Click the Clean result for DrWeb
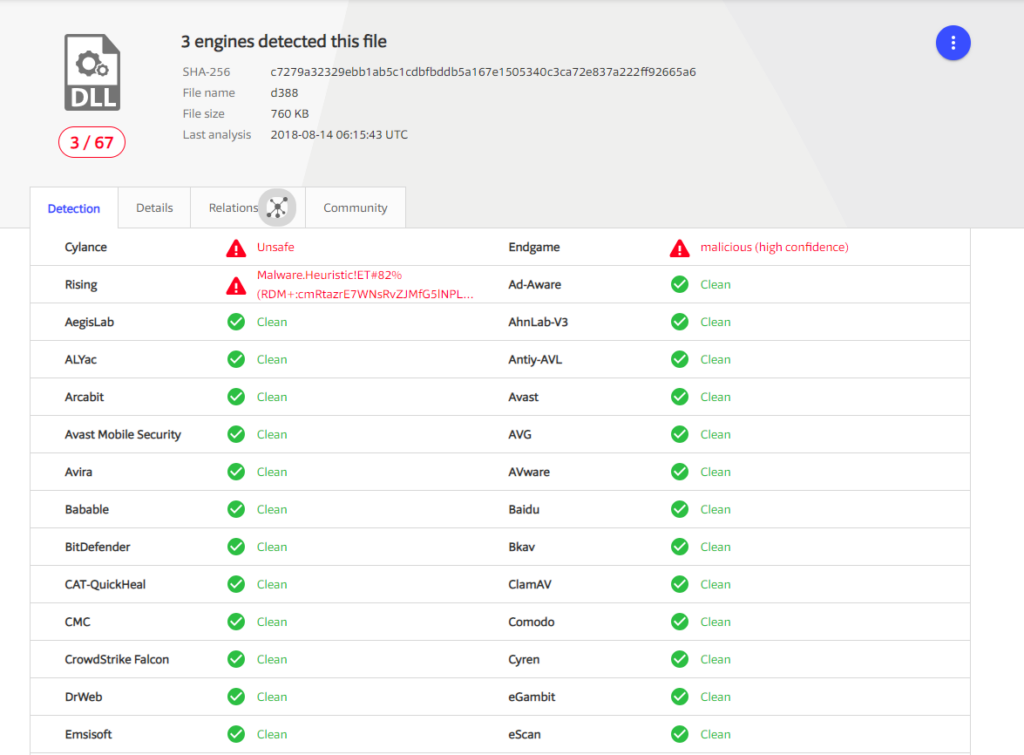 click(272, 697)
